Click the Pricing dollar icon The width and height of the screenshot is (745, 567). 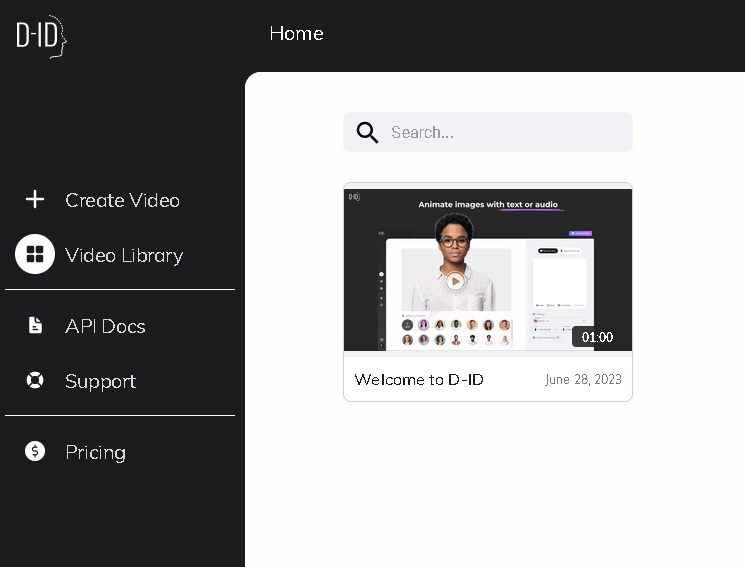pos(35,451)
